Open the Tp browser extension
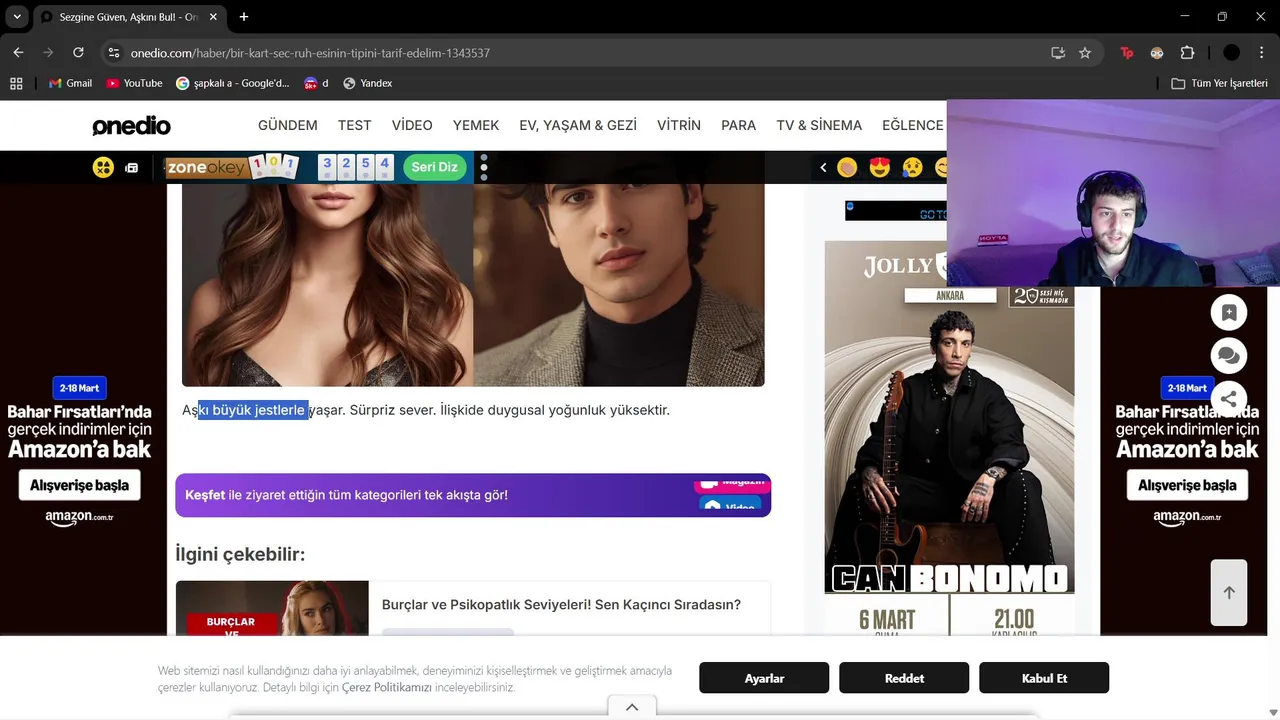The width and height of the screenshot is (1280, 720). (1127, 53)
